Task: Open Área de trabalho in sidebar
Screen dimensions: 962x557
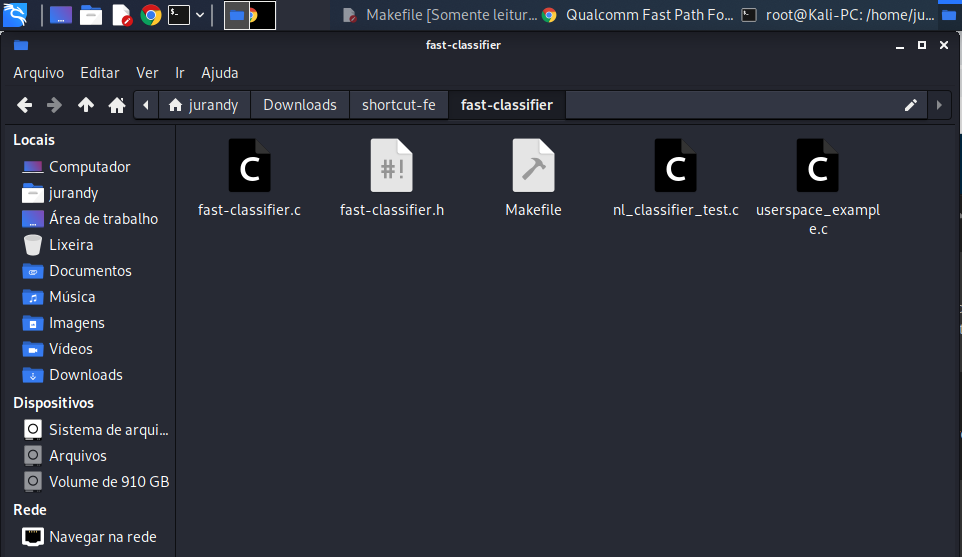Action: [88, 219]
